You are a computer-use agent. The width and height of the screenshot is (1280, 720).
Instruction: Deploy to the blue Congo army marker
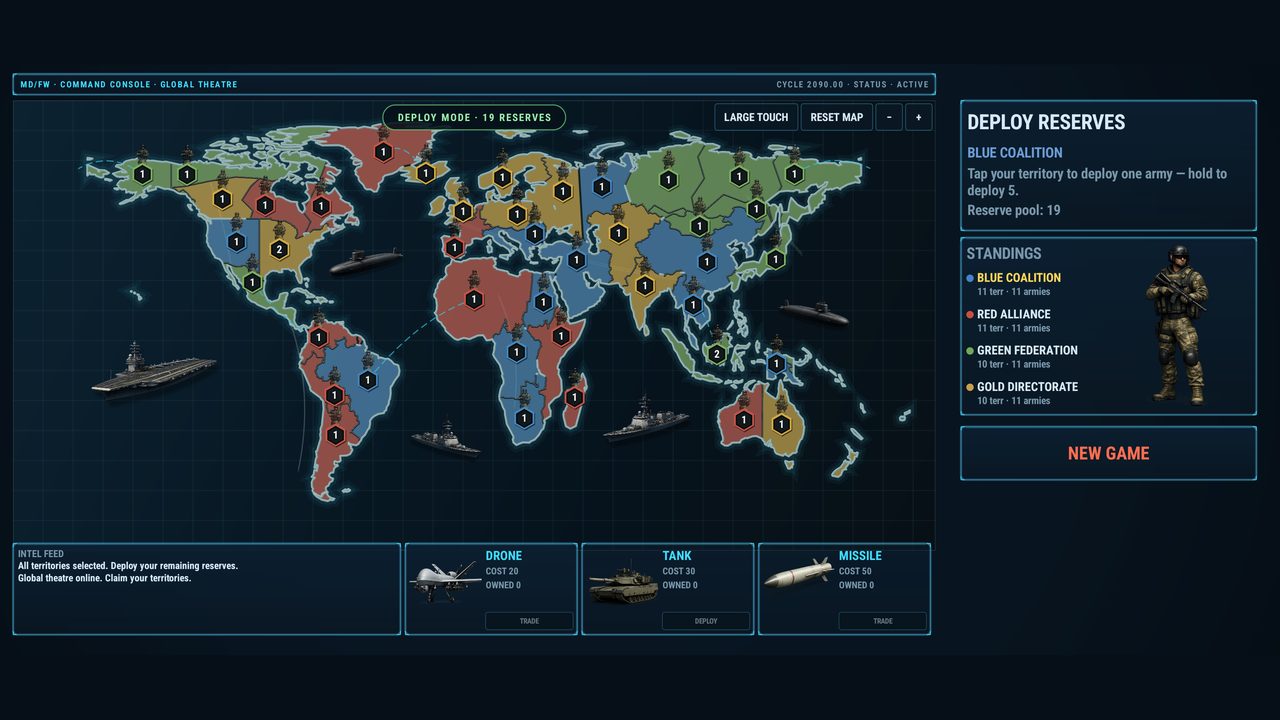[516, 352]
